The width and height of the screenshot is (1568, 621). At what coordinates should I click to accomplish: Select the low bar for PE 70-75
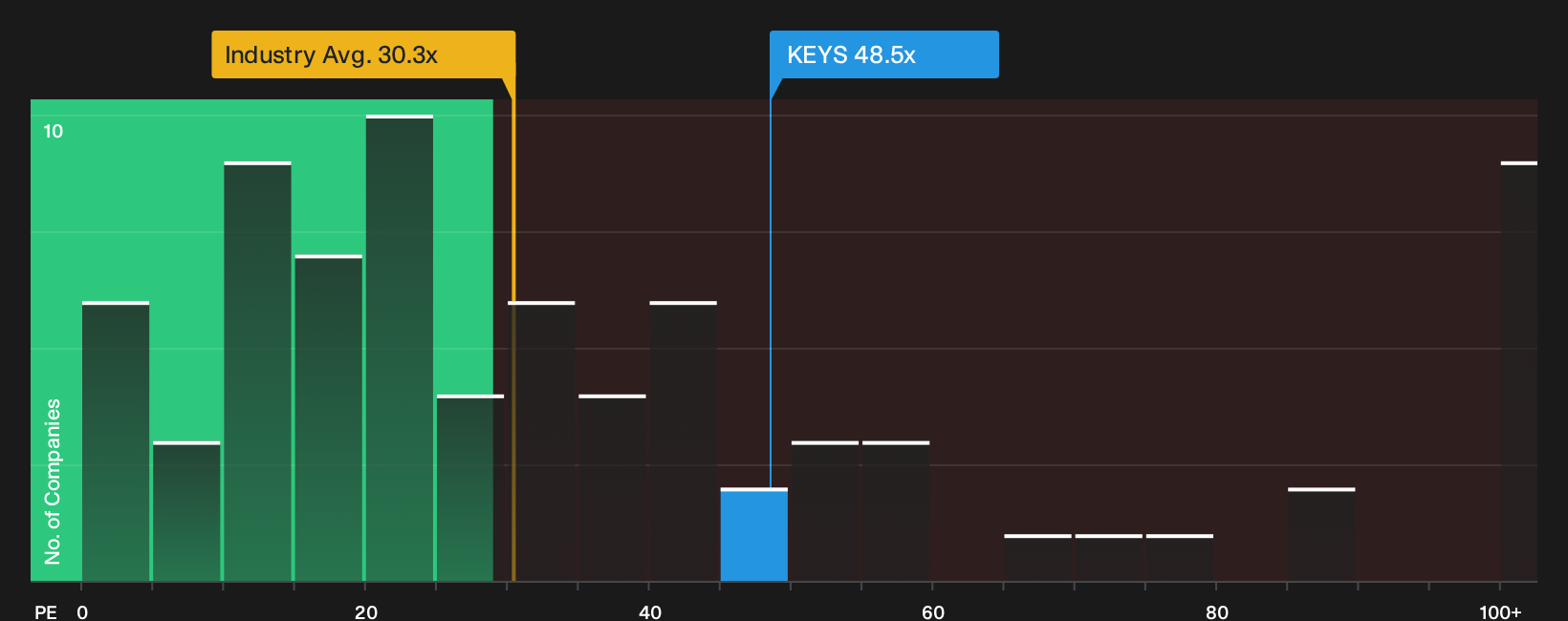(x=1108, y=558)
